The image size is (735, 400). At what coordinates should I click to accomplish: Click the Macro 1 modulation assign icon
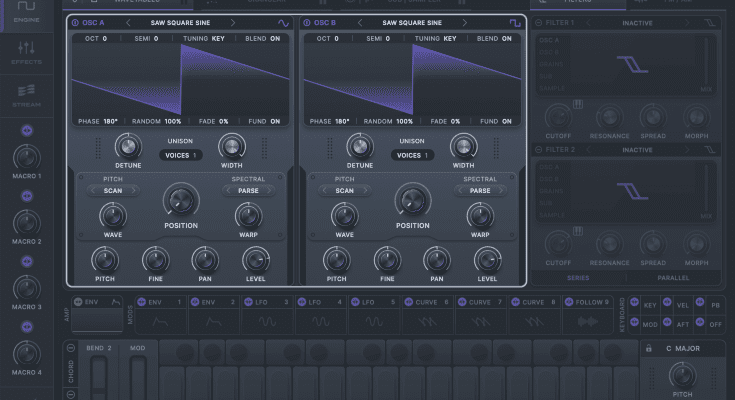(26, 131)
